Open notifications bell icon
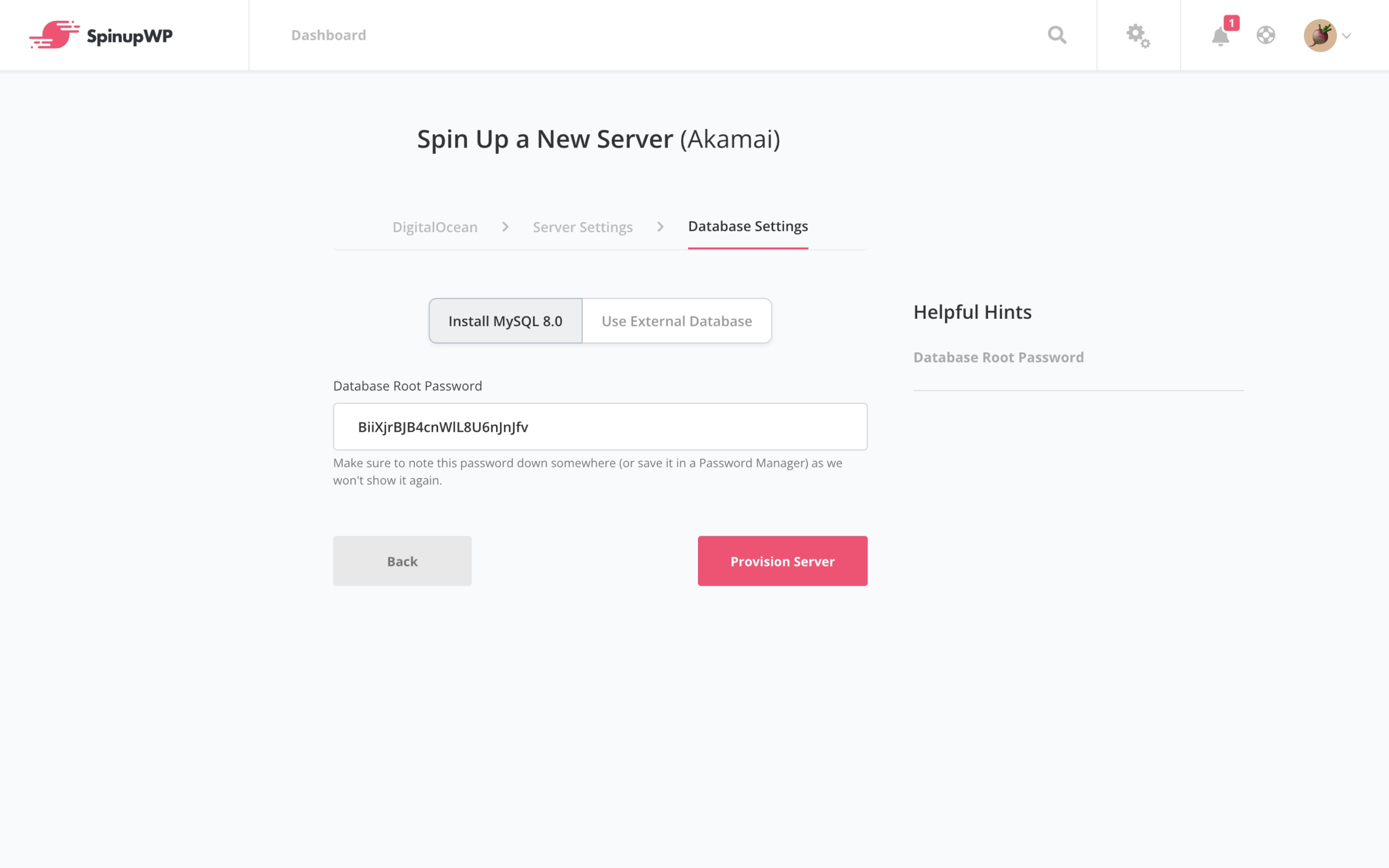This screenshot has width=1389, height=868. pos(1220,37)
